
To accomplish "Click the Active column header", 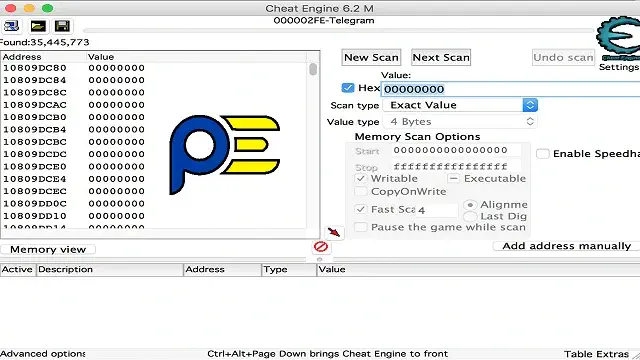I will tap(18, 269).
